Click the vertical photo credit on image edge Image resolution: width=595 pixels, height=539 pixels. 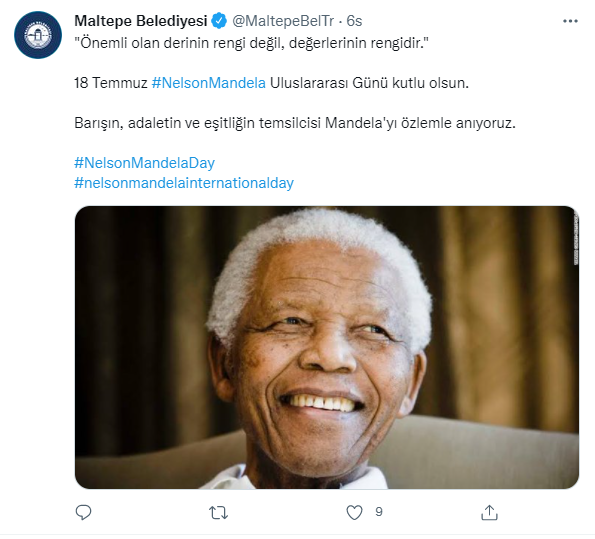[576, 241]
